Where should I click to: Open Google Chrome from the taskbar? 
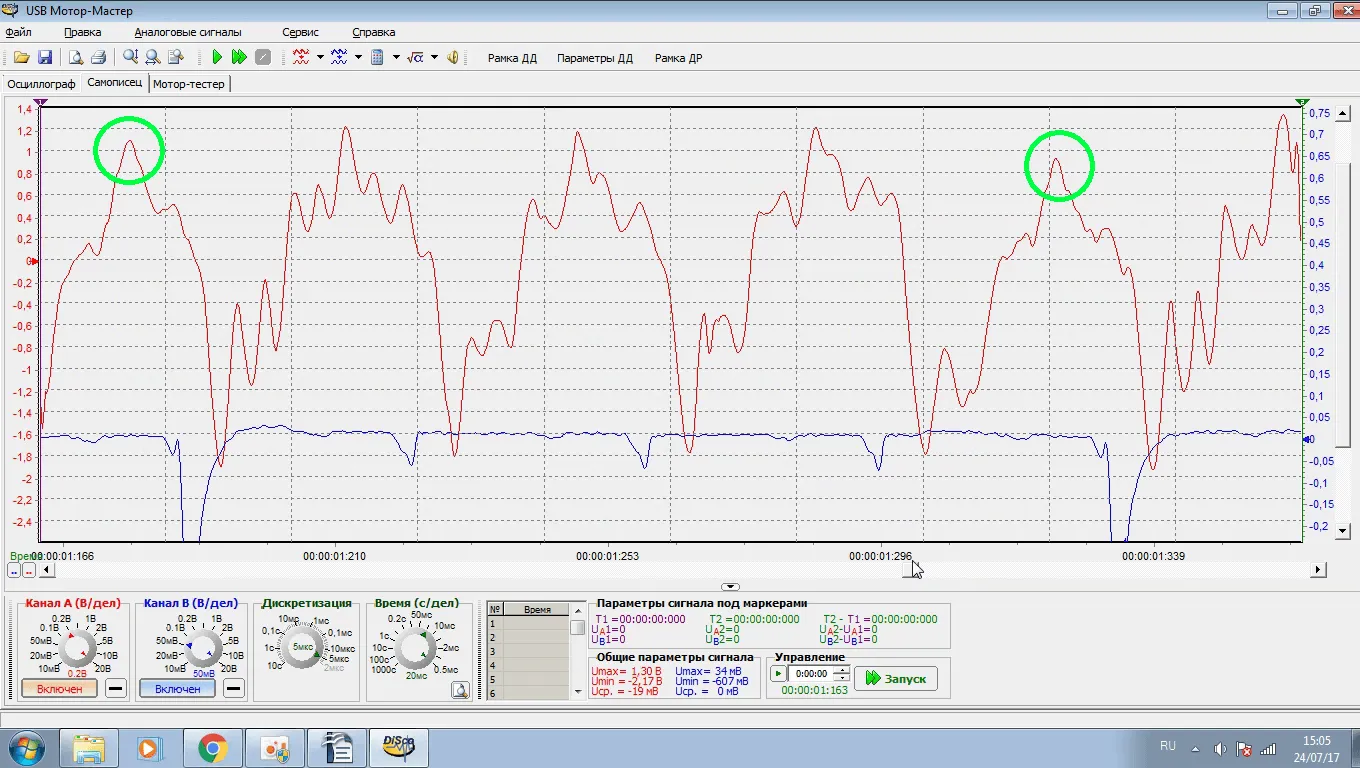[212, 748]
